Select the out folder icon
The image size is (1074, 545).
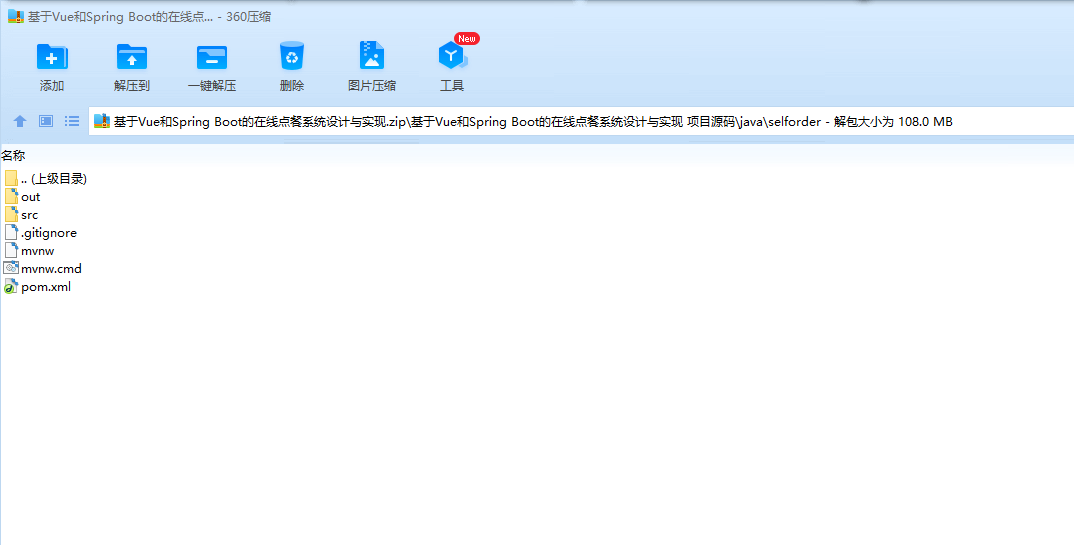11,197
